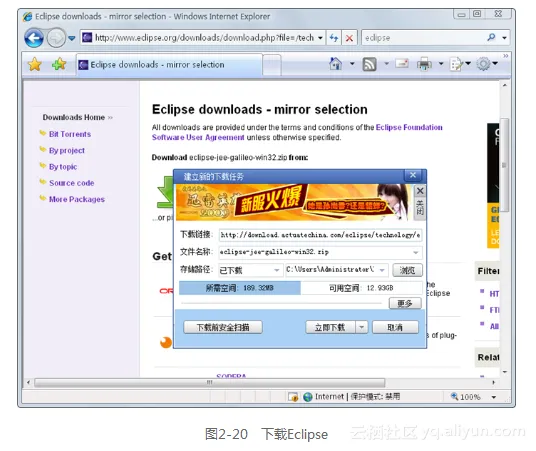The width and height of the screenshot is (536, 451).
Task: Click the RSS feeds icon
Action: point(370,64)
